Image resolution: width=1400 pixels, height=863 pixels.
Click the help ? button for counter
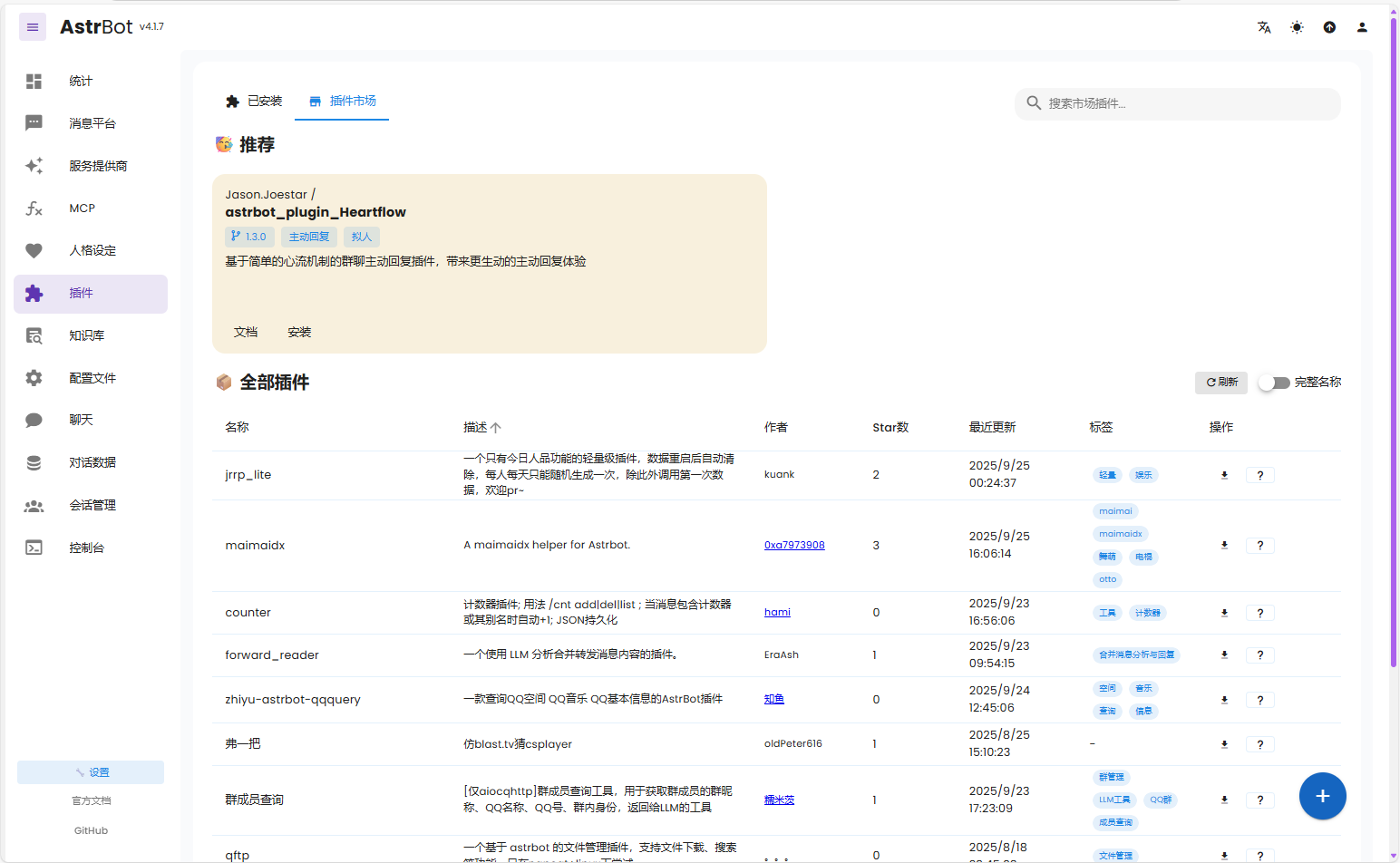1260,613
